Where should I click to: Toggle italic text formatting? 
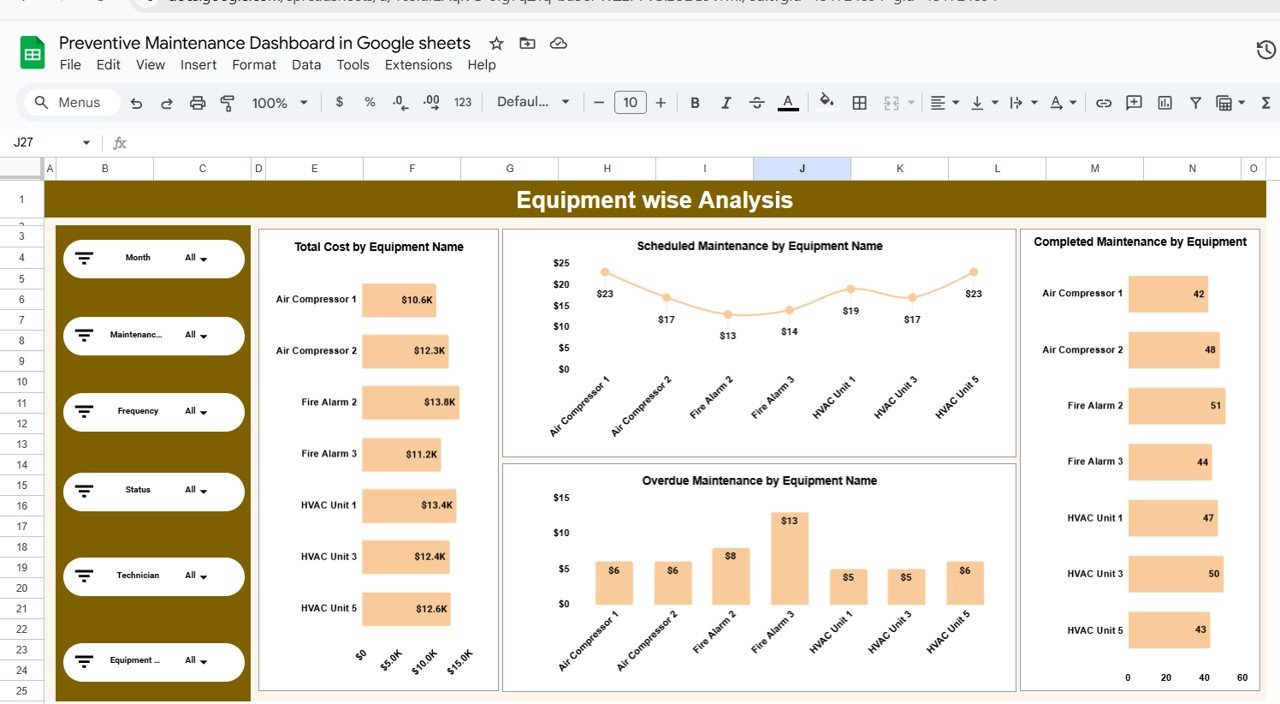726,102
